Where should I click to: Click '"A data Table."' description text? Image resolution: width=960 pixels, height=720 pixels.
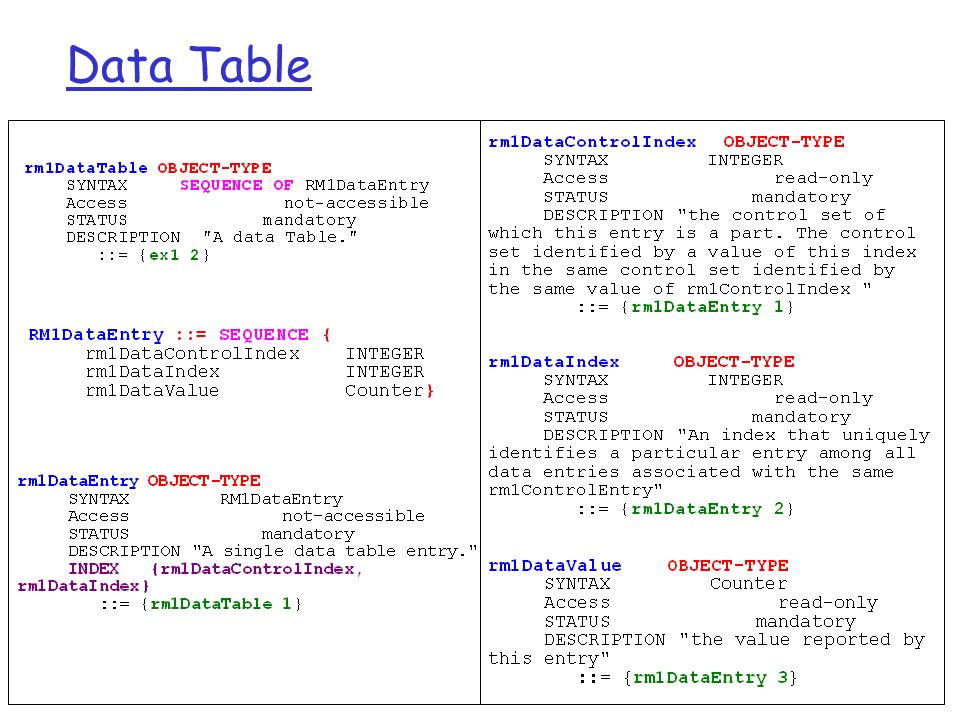[280, 237]
